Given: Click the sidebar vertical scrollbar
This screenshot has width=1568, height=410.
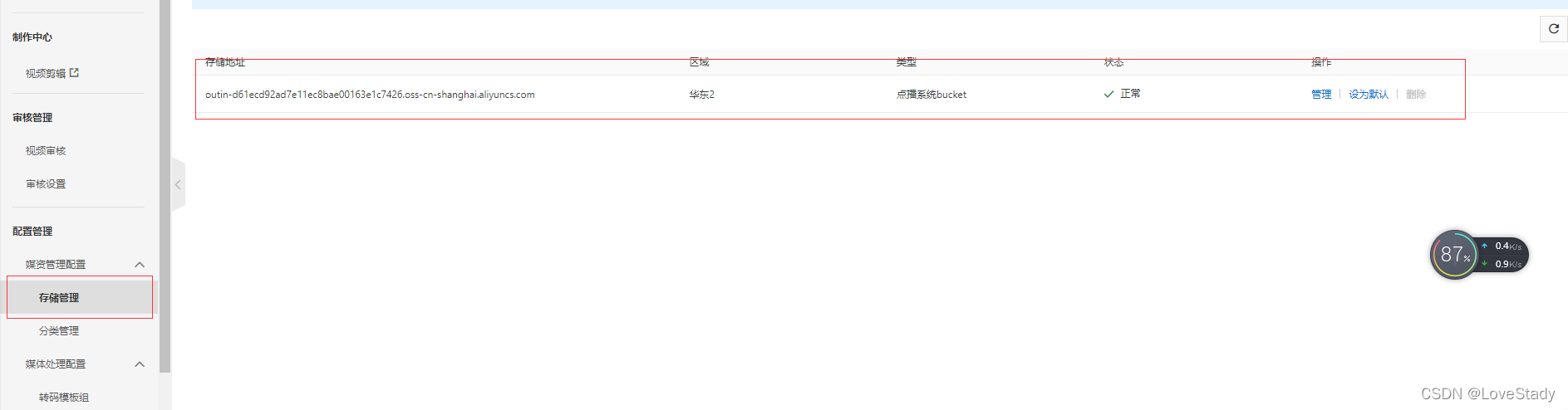Looking at the screenshot, I should 165,186.
